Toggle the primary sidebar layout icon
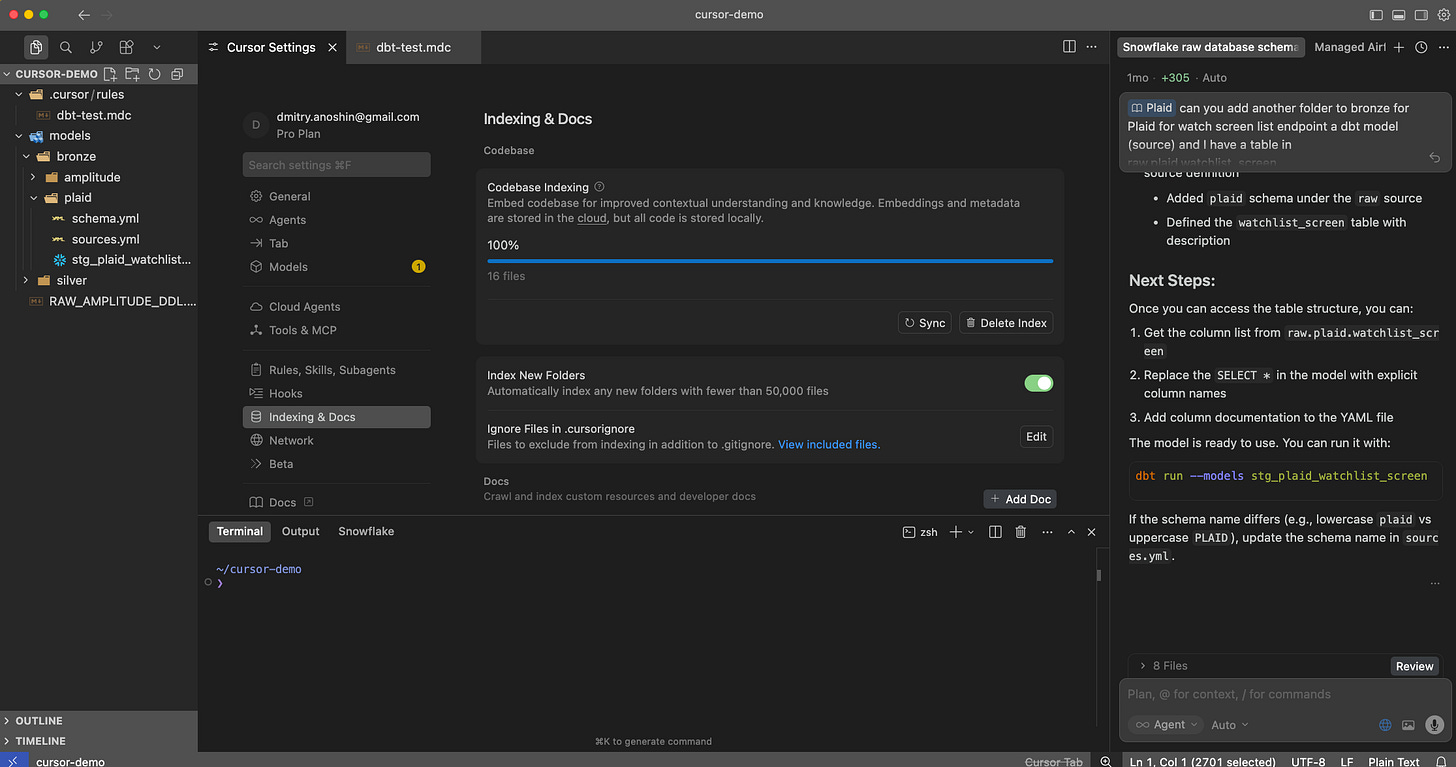 click(x=1376, y=15)
